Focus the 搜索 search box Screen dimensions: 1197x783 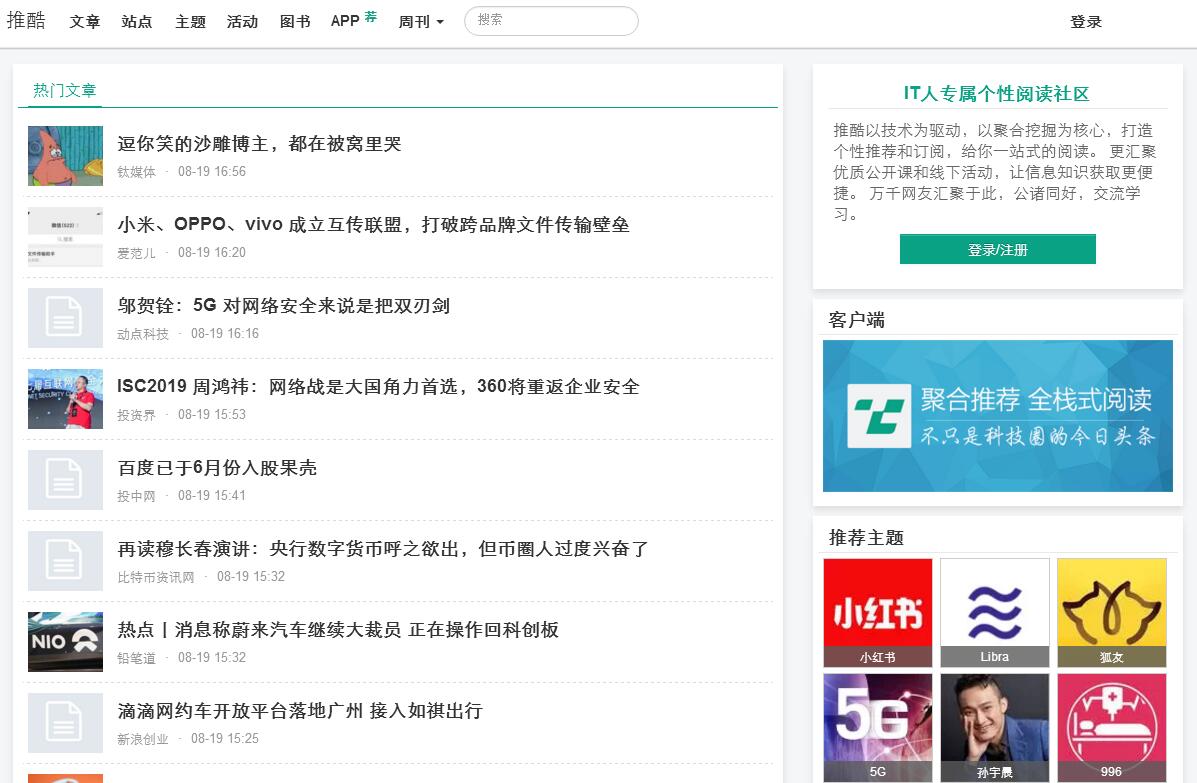pyautogui.click(x=551, y=21)
